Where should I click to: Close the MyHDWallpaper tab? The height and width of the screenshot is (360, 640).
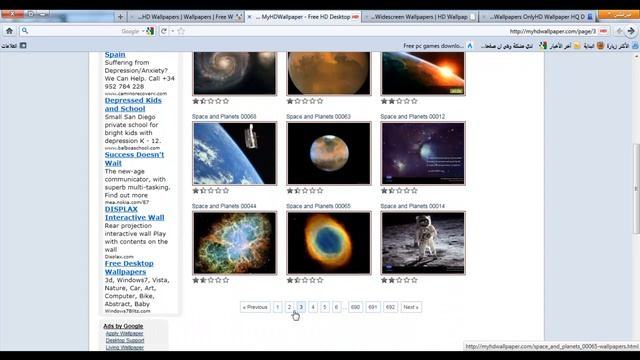[249, 17]
